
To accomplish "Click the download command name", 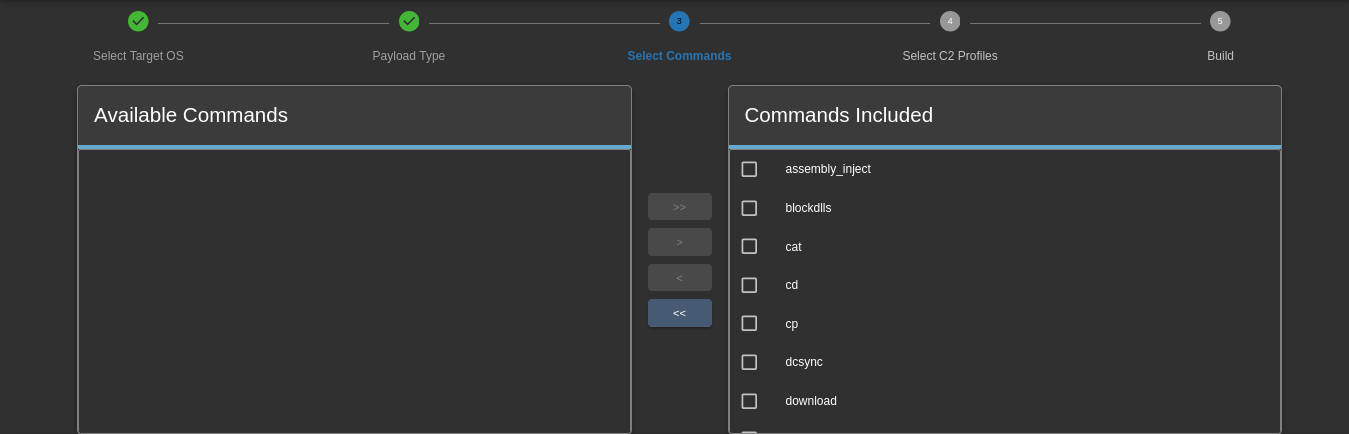I will [x=811, y=401].
